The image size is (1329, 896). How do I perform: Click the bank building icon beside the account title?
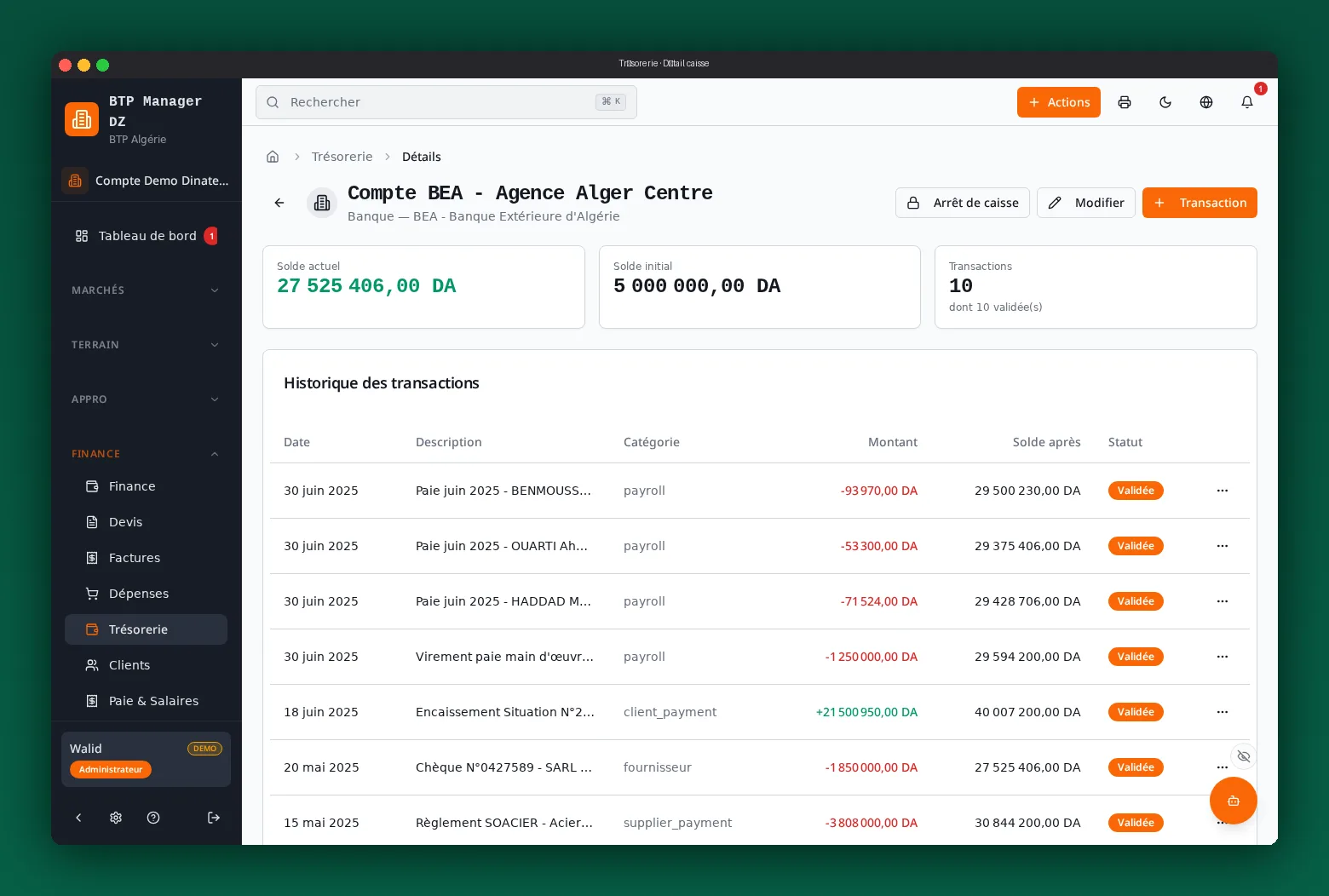[322, 203]
